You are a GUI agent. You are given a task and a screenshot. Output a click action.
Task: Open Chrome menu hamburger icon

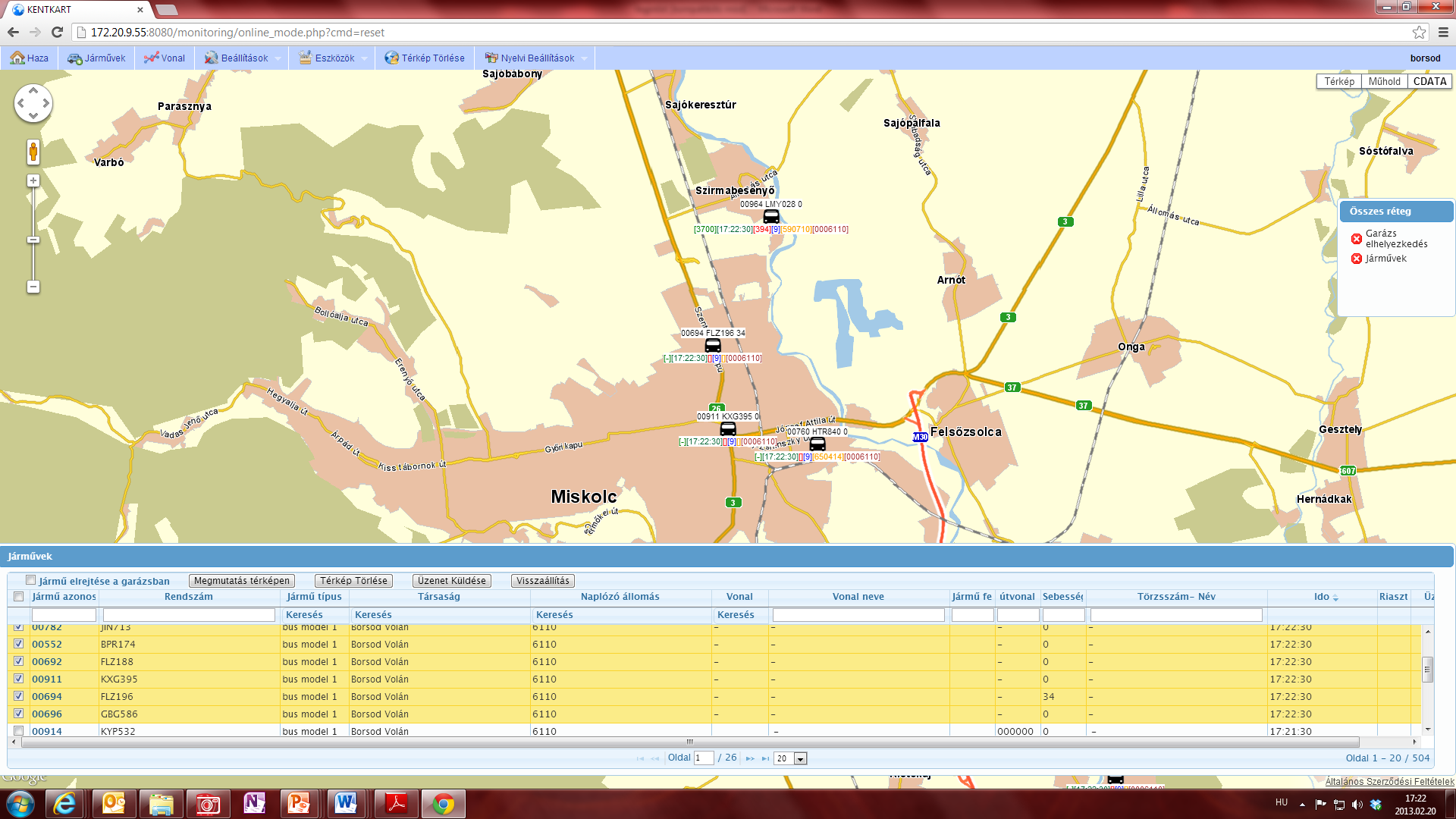click(1443, 32)
